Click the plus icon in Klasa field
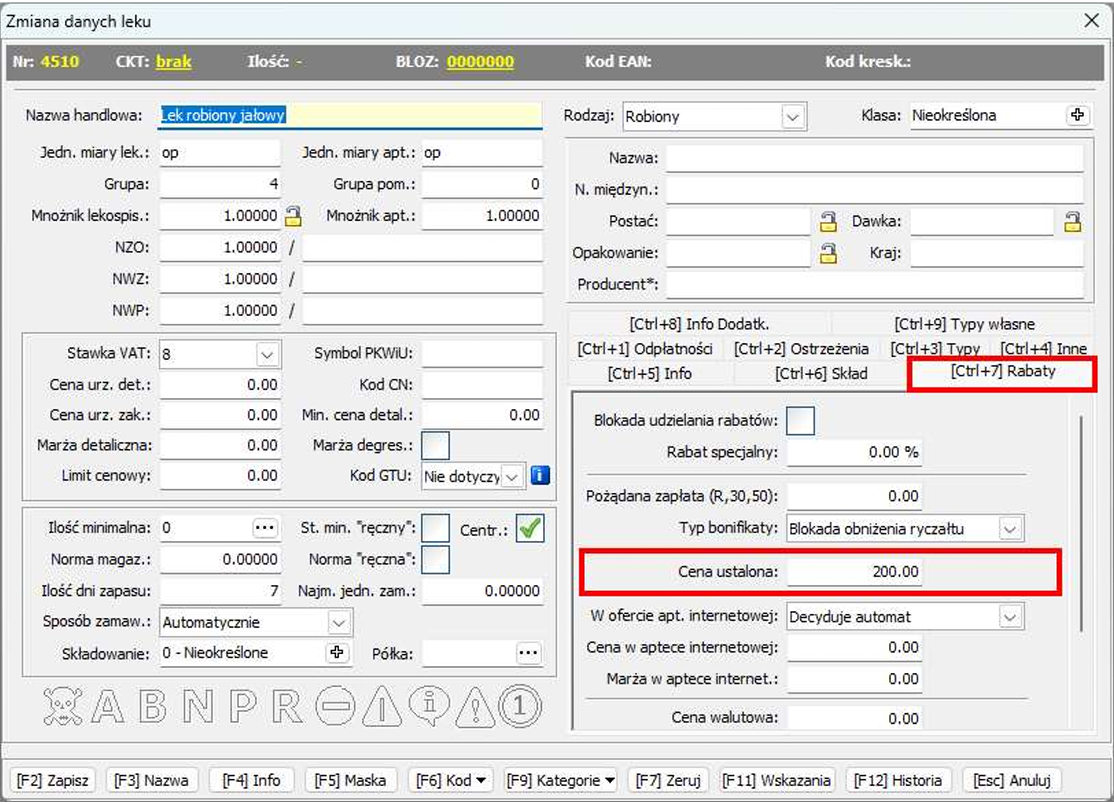Screen dimensions: 1114x804 1077,115
